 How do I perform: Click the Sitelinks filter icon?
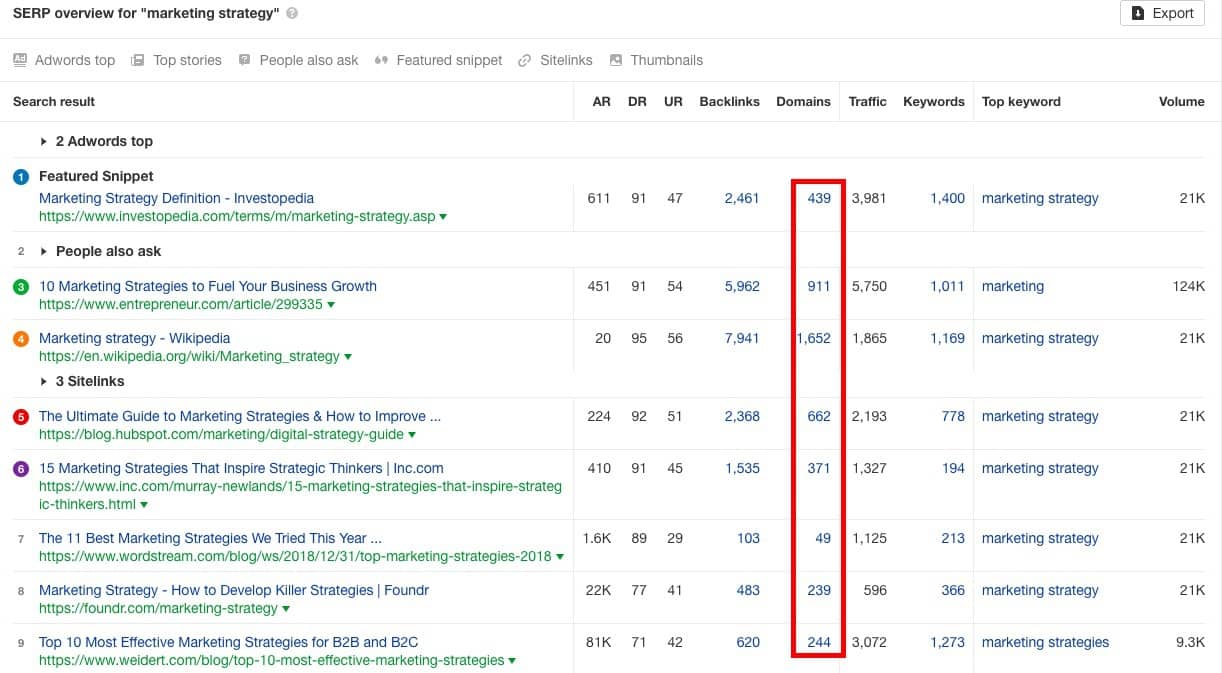tap(524, 60)
